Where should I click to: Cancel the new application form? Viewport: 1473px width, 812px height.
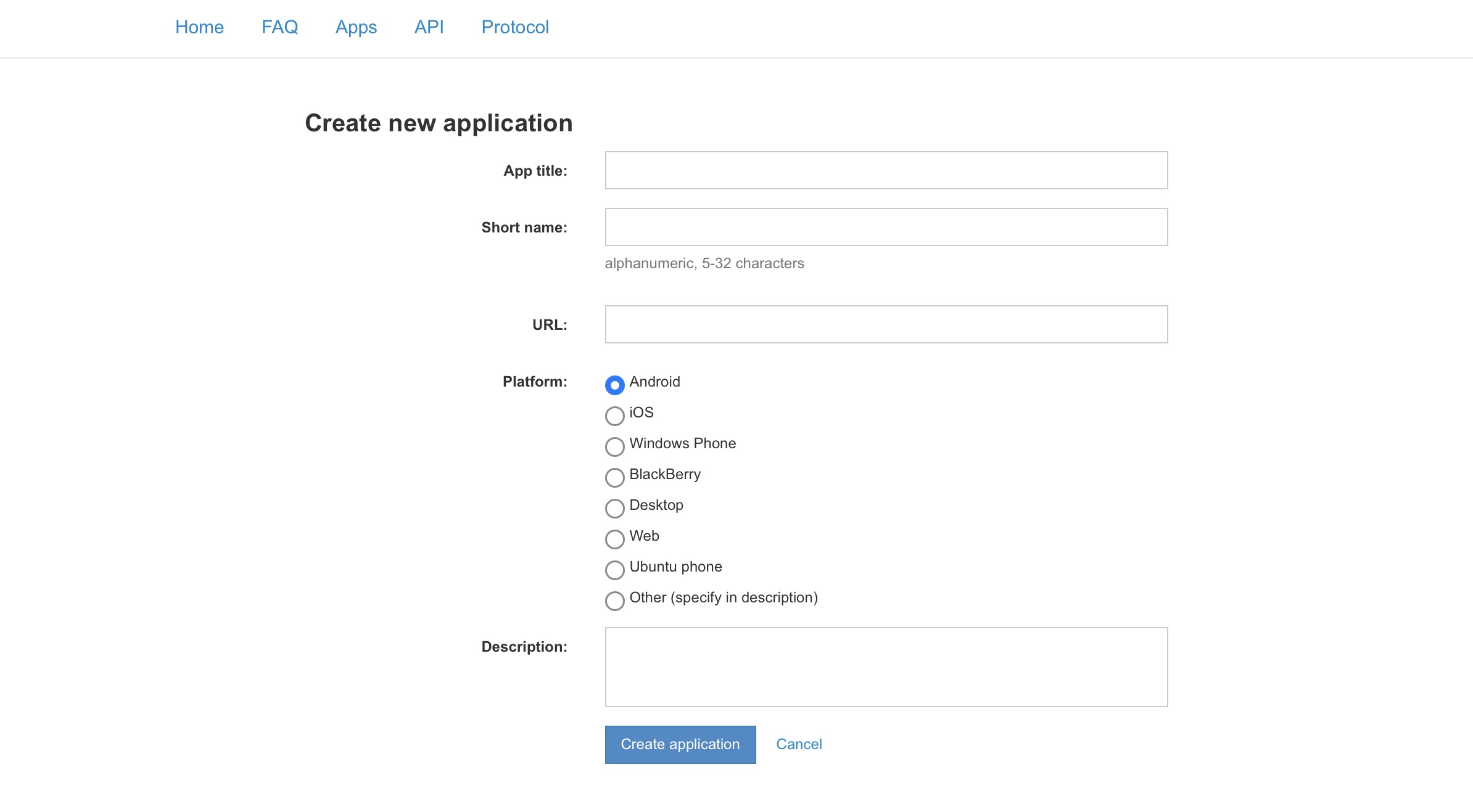click(799, 744)
